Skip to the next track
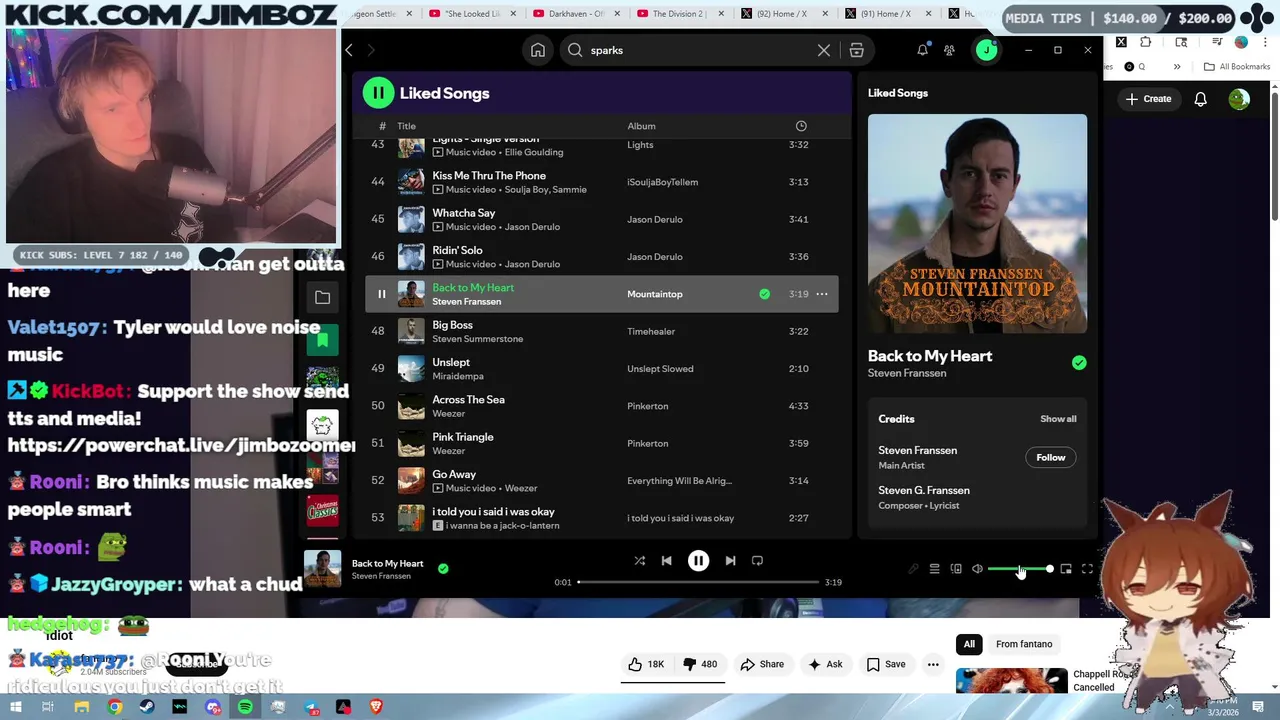The width and height of the screenshot is (1280, 720). coord(730,561)
